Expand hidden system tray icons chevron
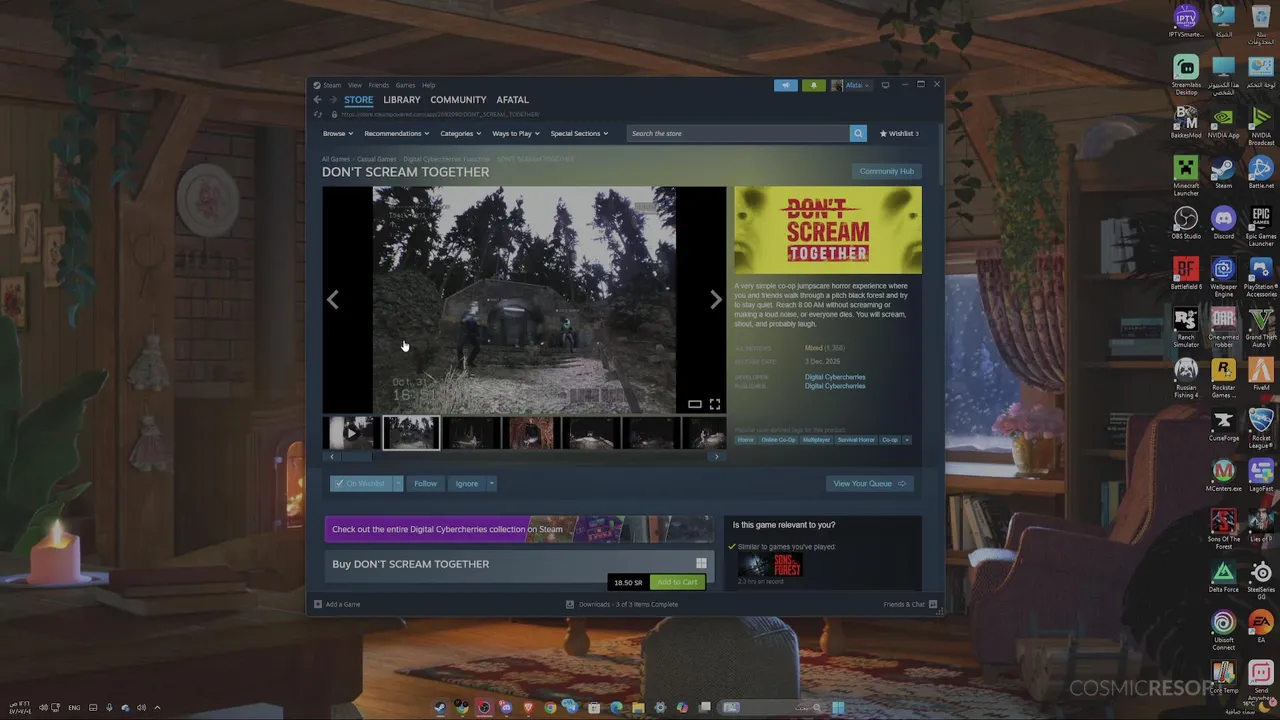This screenshot has height=720, width=1280. [157, 707]
